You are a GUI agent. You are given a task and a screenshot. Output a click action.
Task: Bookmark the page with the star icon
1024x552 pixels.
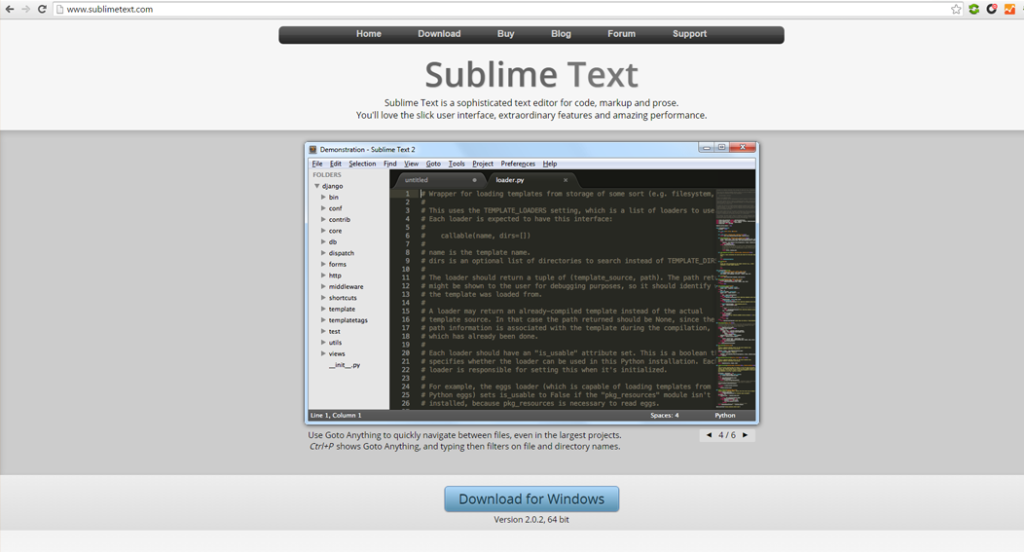click(x=956, y=9)
